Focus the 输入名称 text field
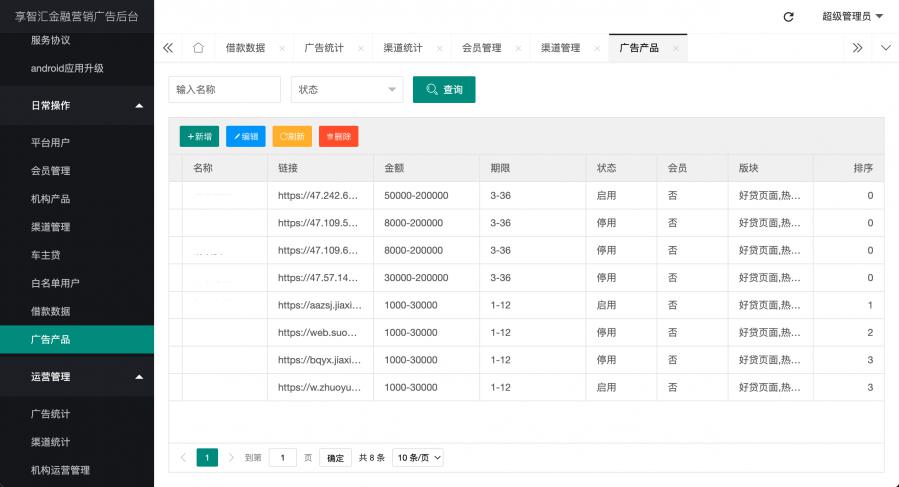 click(224, 89)
